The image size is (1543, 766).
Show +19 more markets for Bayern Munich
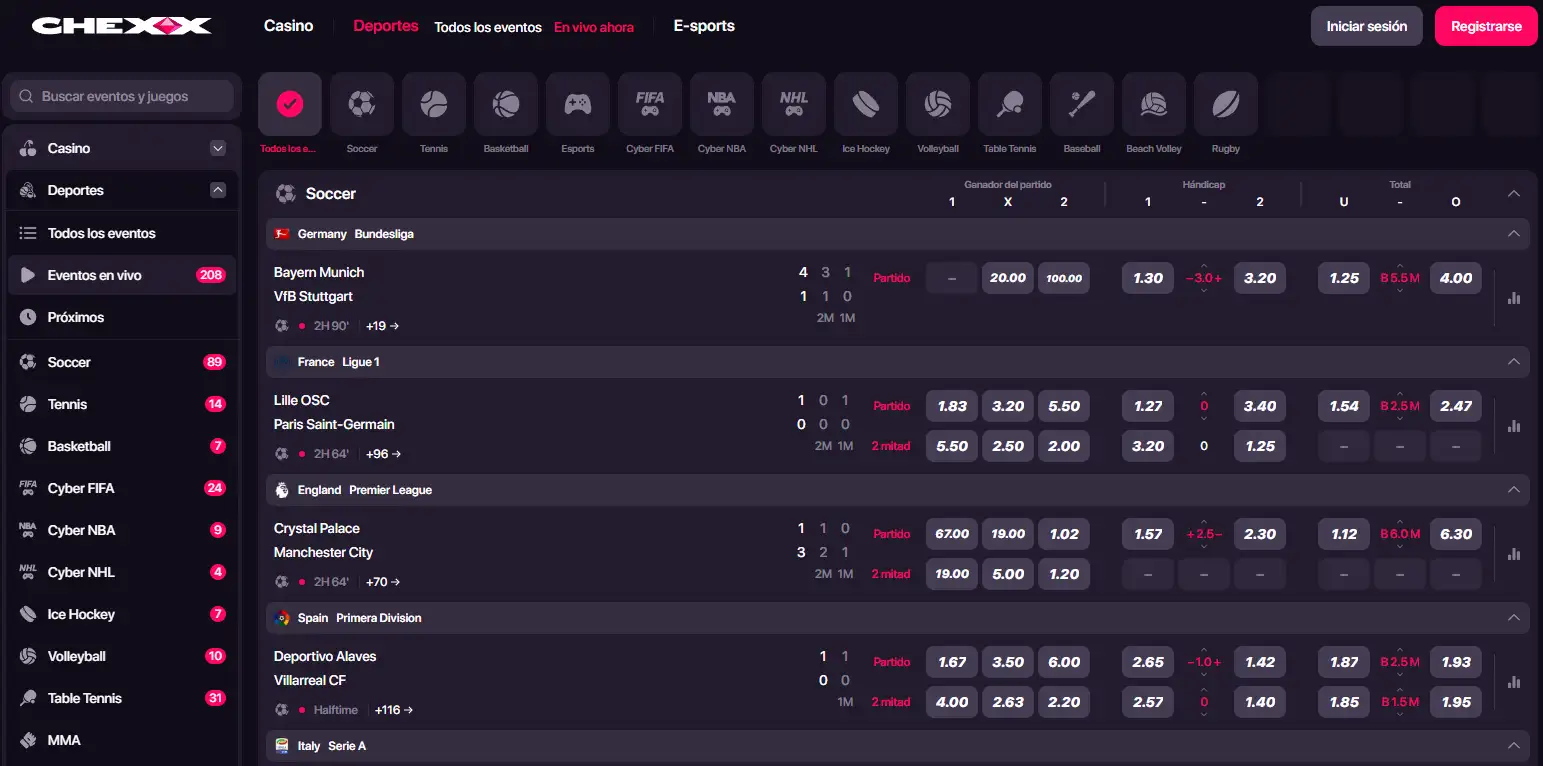[383, 326]
